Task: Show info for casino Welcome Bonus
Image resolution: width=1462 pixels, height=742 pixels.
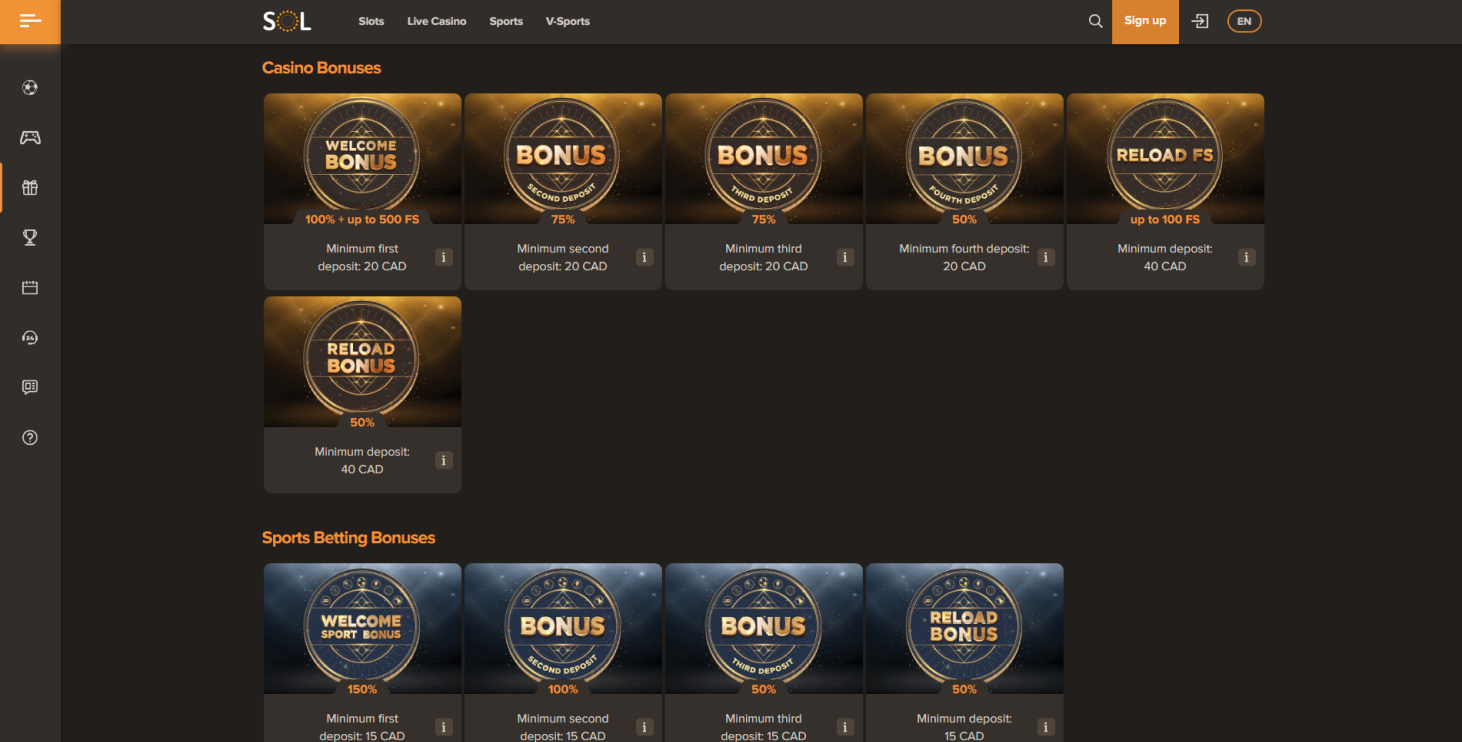Action: (444, 258)
